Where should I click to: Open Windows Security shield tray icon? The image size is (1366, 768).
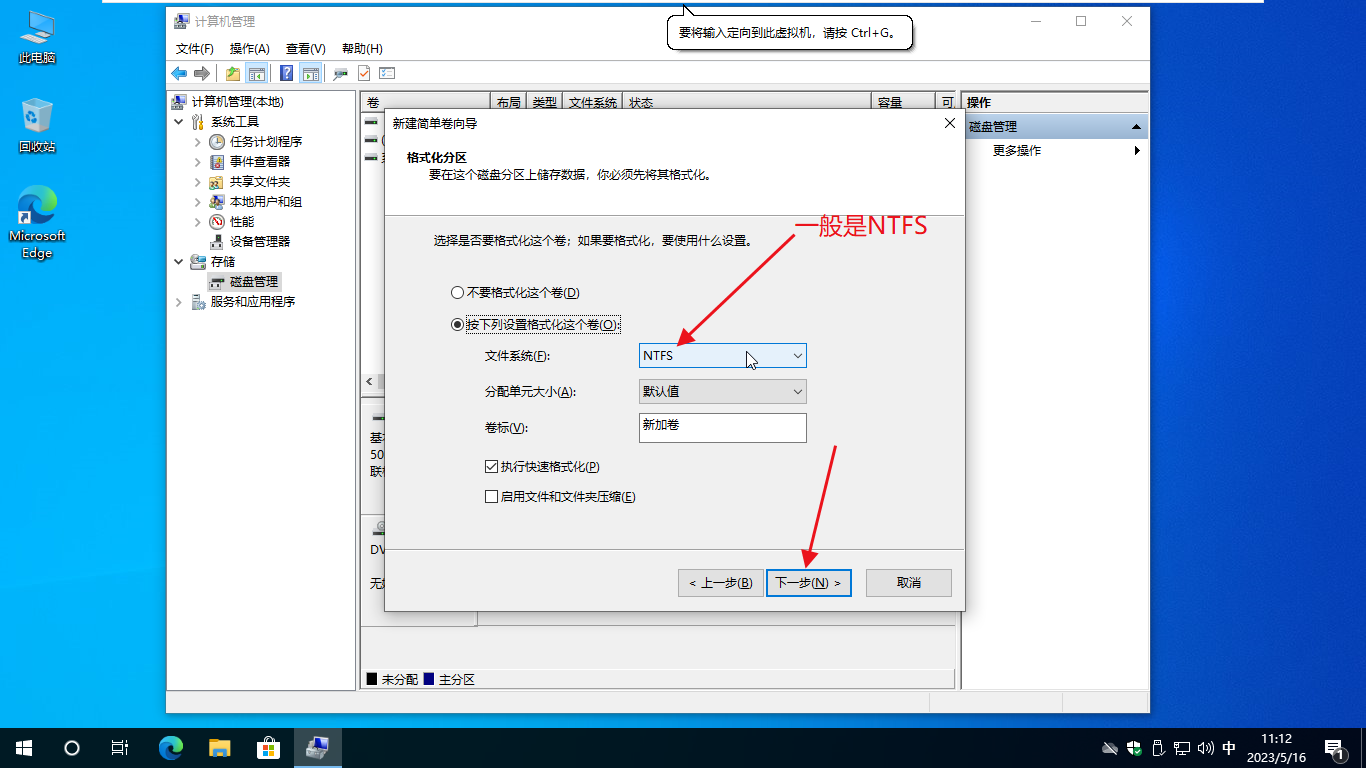[1134, 748]
